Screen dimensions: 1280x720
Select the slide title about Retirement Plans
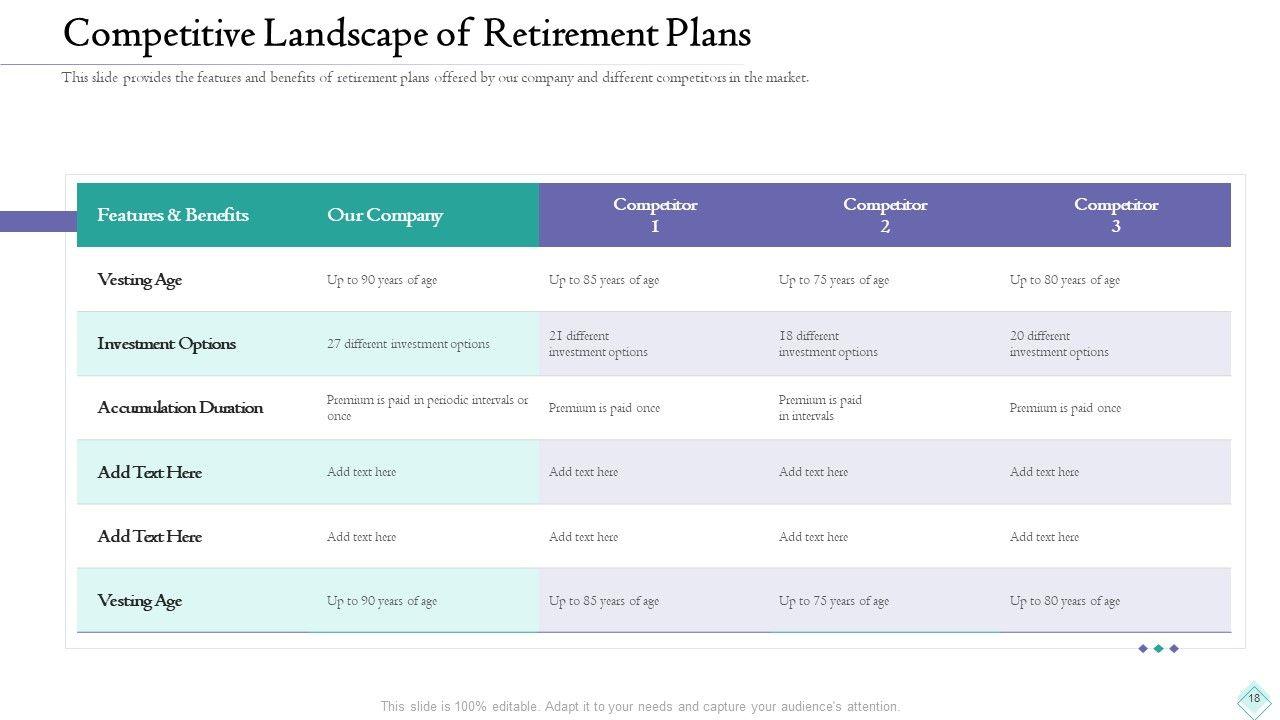pyautogui.click(x=406, y=34)
